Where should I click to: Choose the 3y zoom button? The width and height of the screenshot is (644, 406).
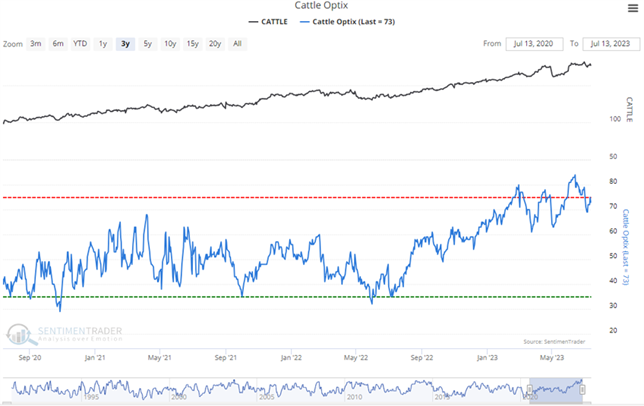click(124, 44)
